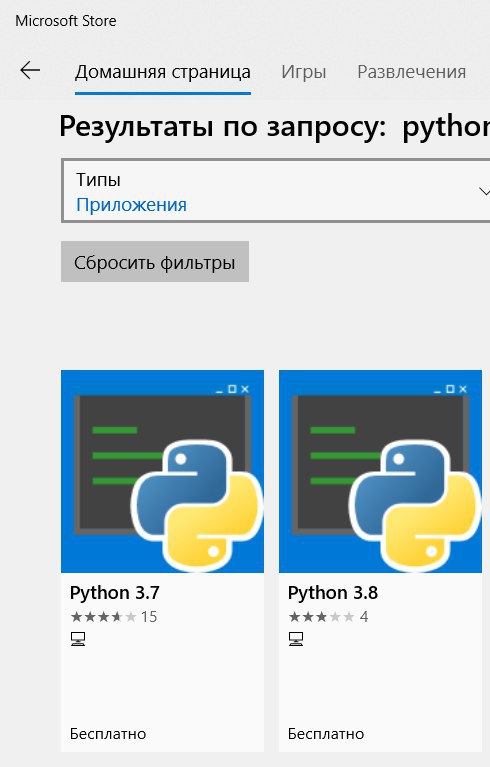Click the Python 3.7 star rating
Screen dimensions: 490x767
(103, 617)
